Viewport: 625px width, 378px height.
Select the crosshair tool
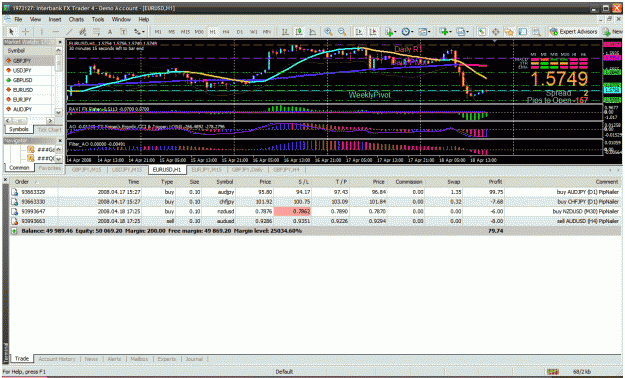(x=26, y=32)
